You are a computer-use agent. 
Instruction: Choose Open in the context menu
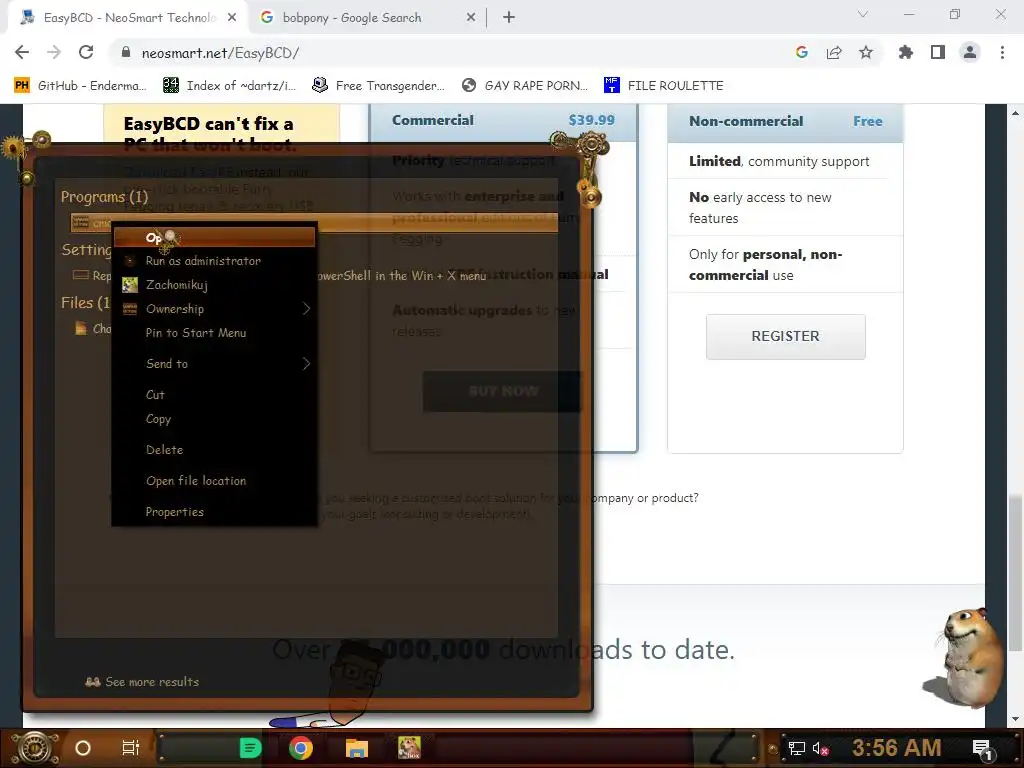214,237
